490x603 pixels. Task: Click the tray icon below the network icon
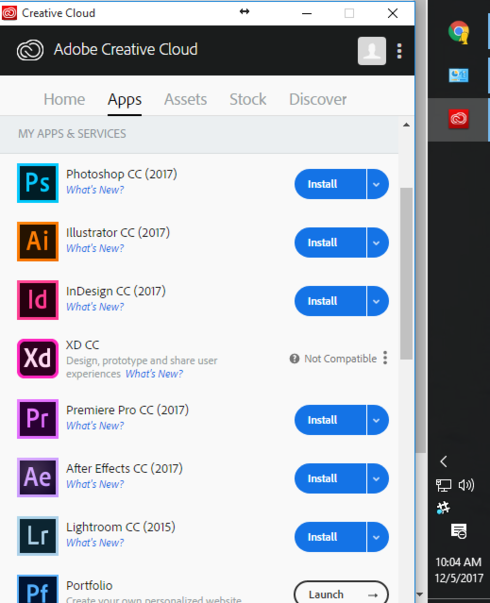coord(443,508)
